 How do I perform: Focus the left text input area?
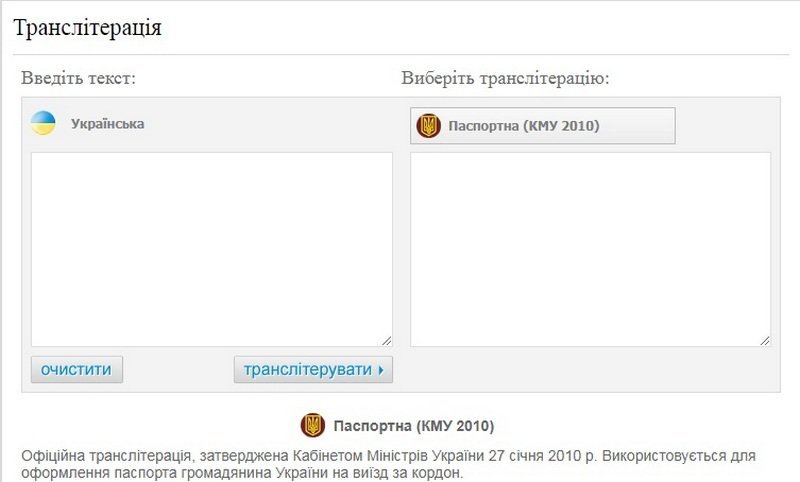pyautogui.click(x=211, y=249)
